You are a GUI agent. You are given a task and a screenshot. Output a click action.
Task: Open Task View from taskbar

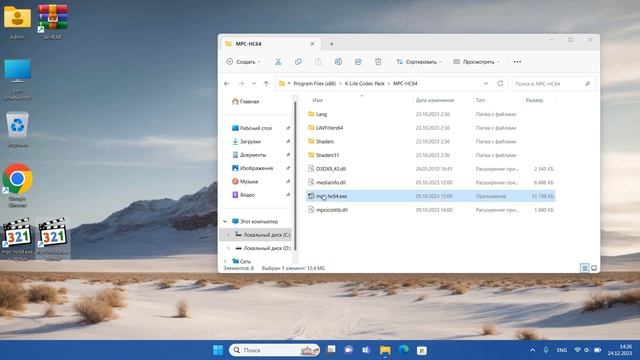tap(331, 350)
